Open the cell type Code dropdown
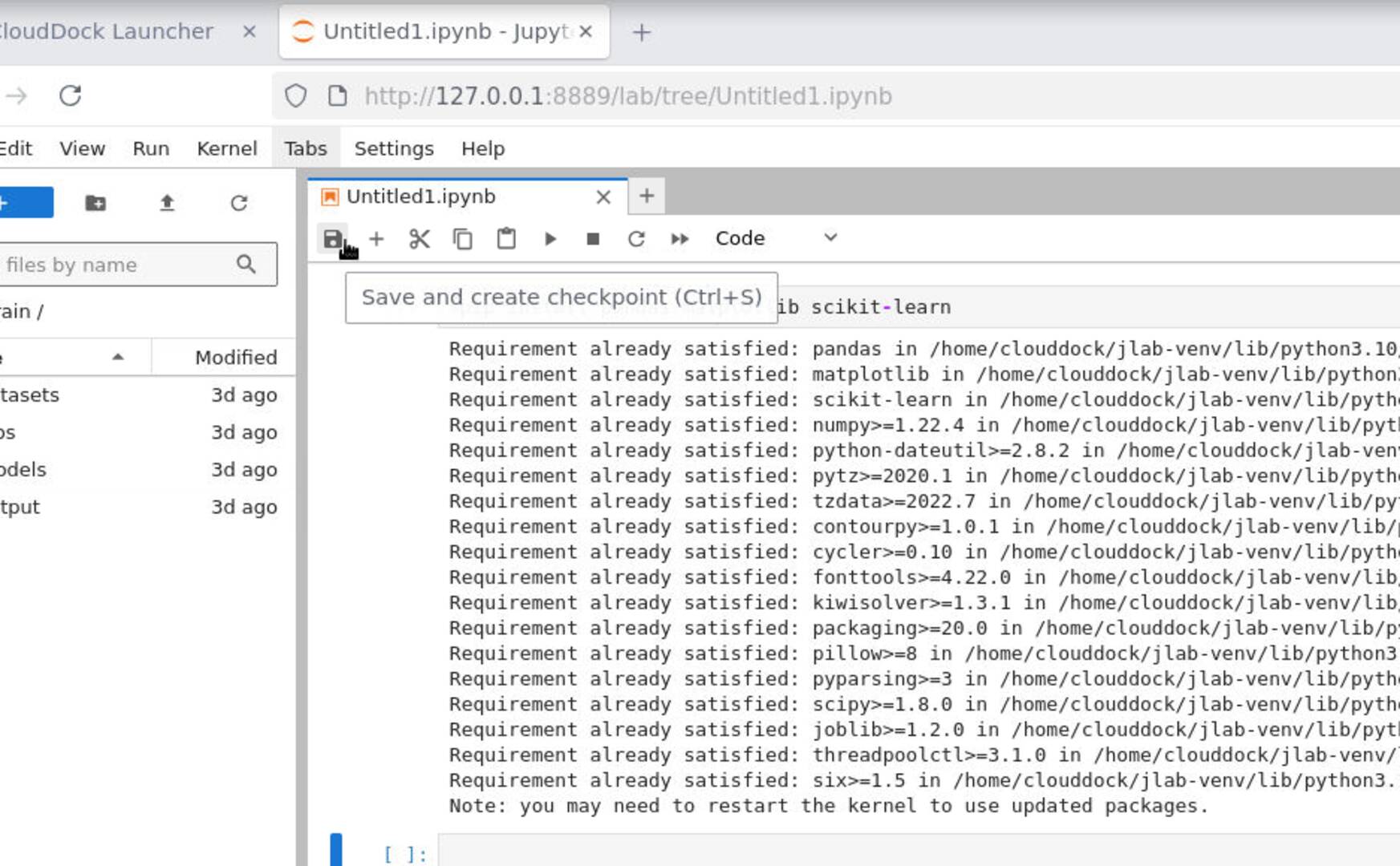1400x866 pixels. pyautogui.click(x=775, y=238)
